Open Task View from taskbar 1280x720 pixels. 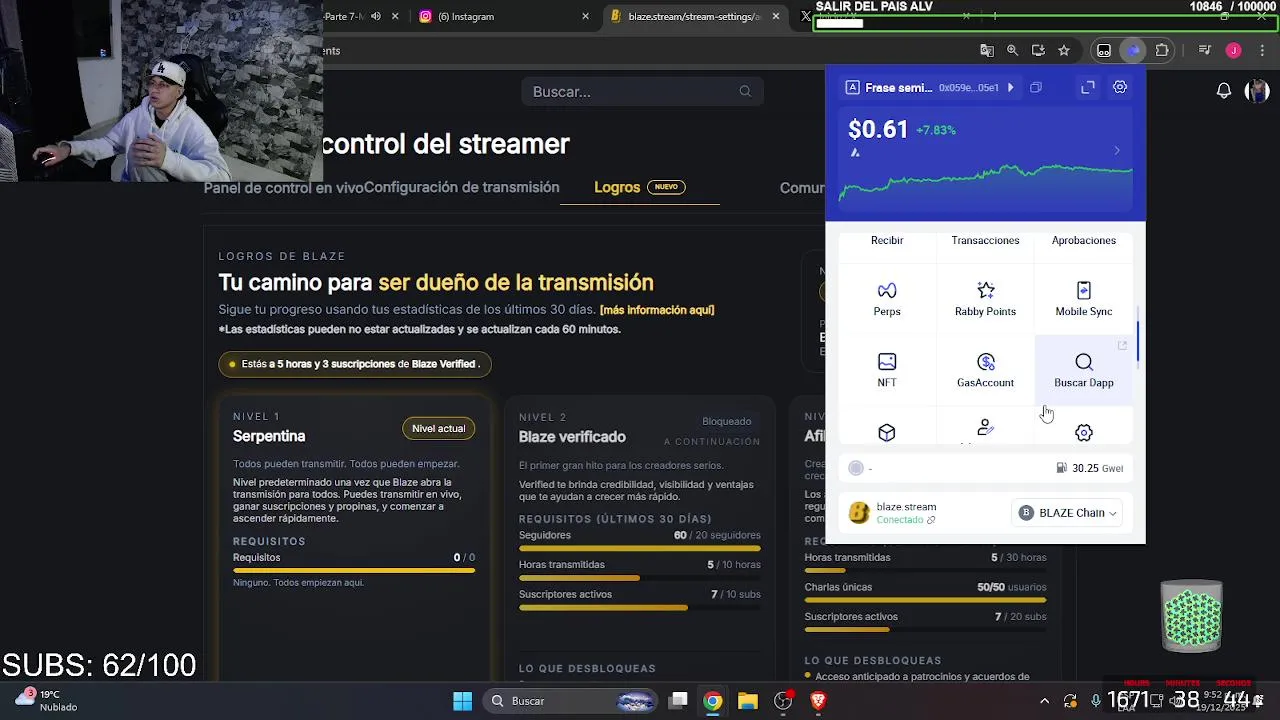(x=678, y=701)
